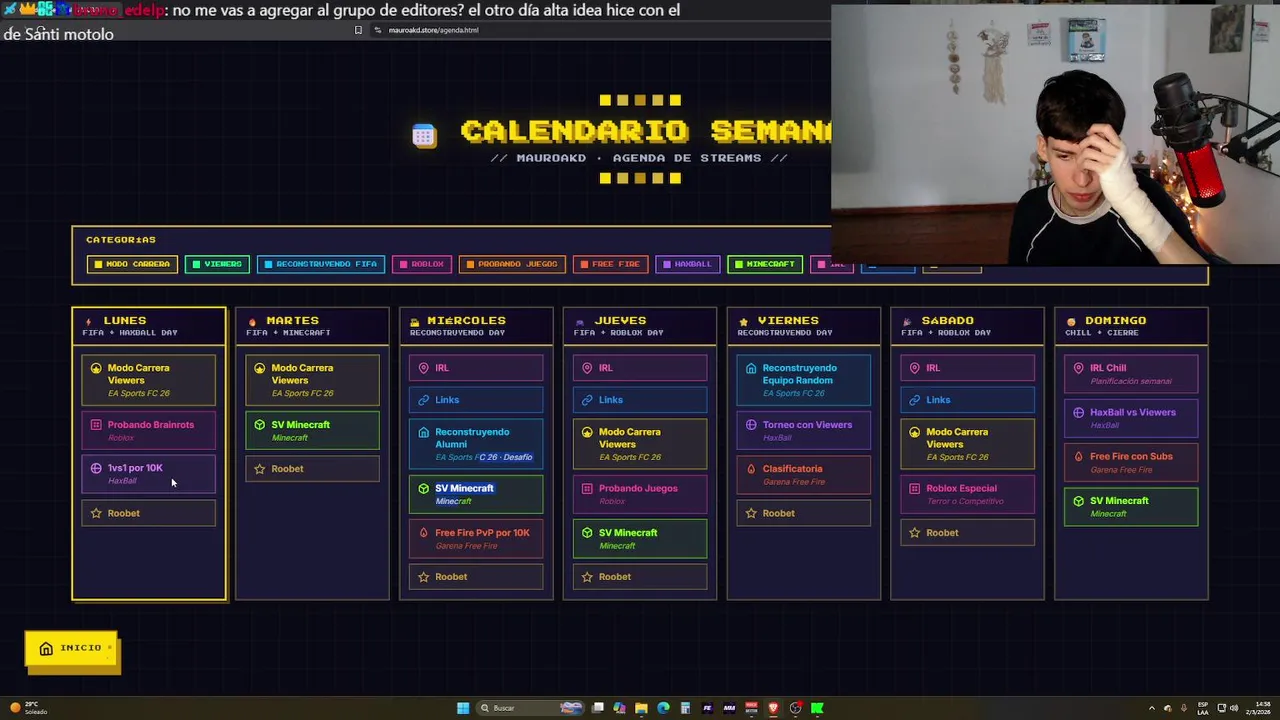
Task: Open HaxBall vs Viewers card
Action: click(x=1131, y=418)
